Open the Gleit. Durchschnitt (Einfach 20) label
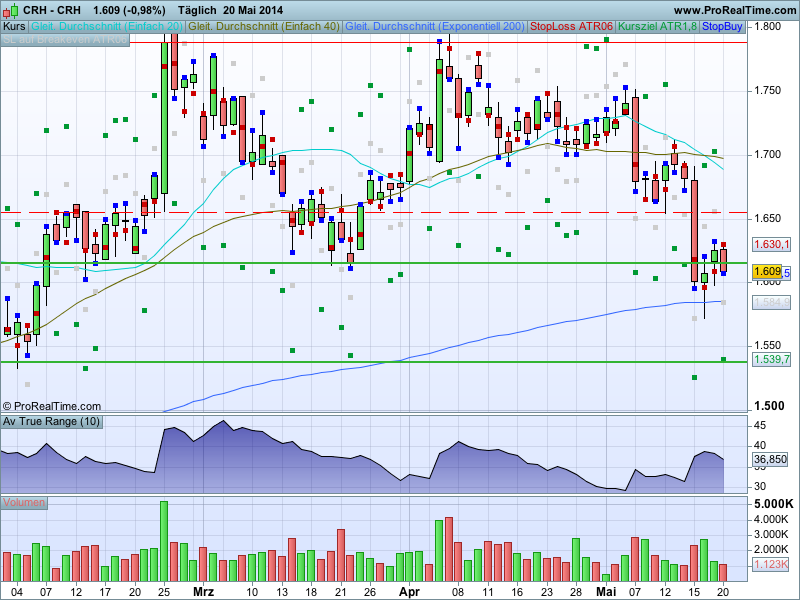Viewport: 800px width, 600px height. point(107,27)
